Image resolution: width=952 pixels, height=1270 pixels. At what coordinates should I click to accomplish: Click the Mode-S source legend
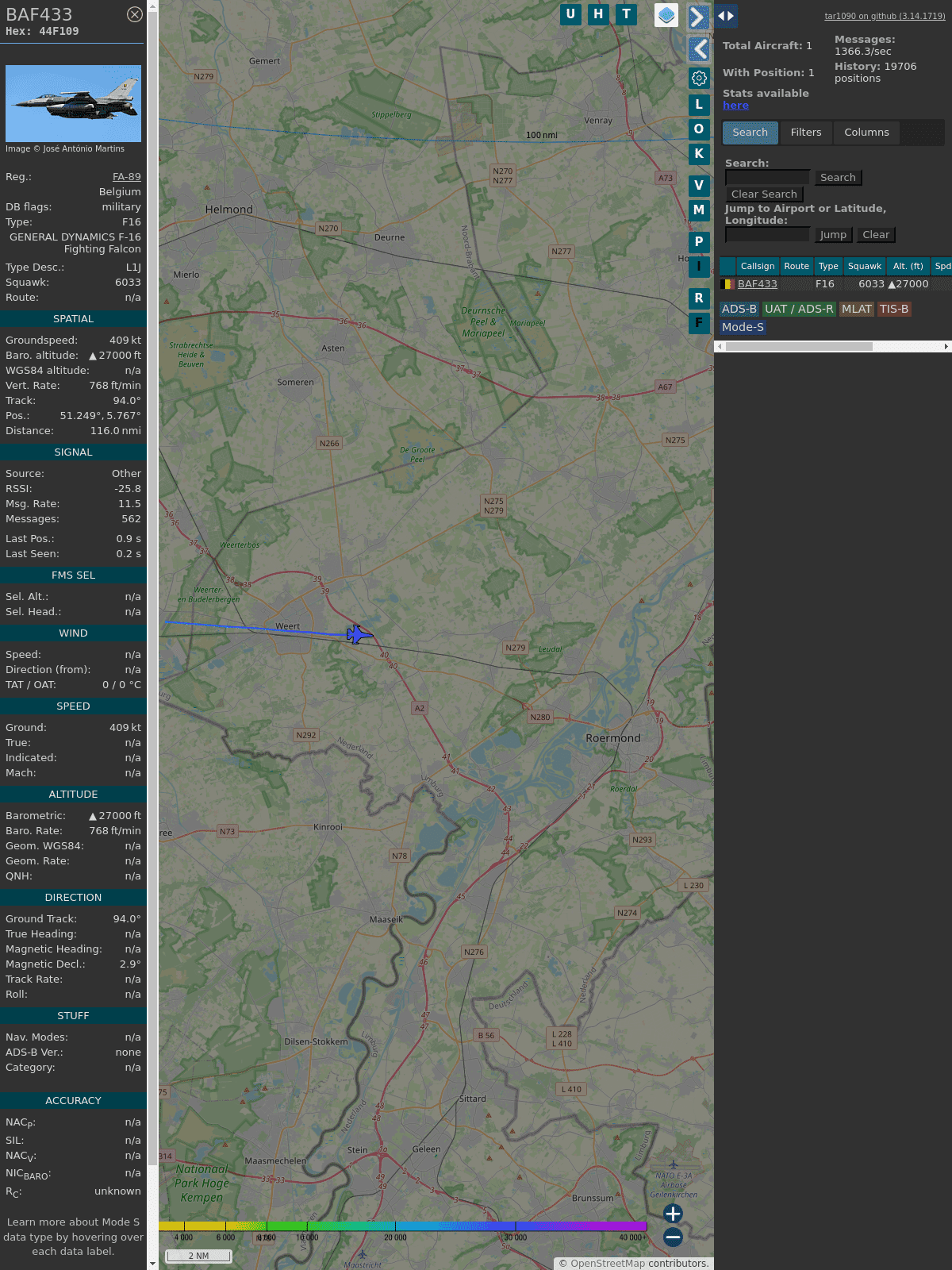pos(743,327)
